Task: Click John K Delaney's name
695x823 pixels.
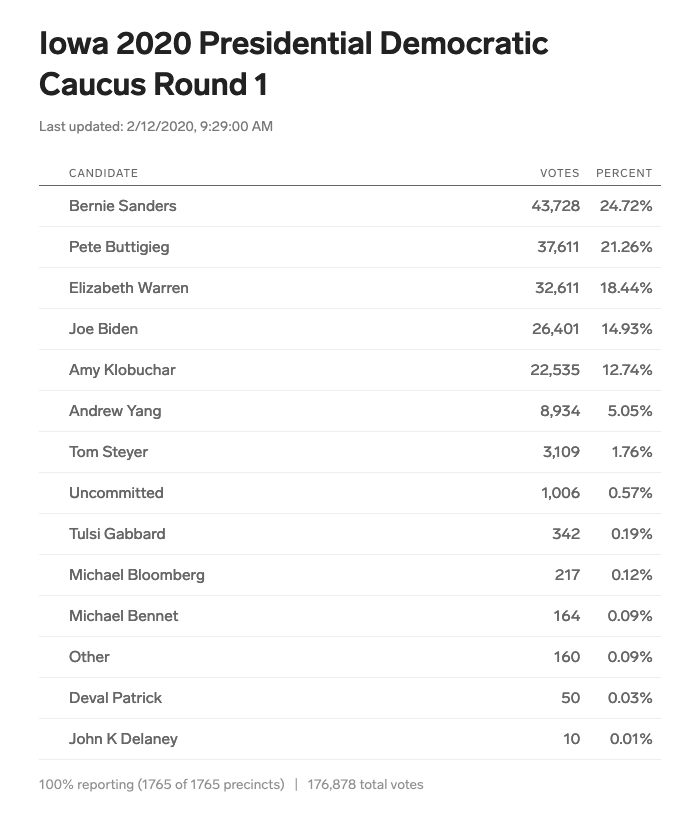Action: click(x=123, y=739)
